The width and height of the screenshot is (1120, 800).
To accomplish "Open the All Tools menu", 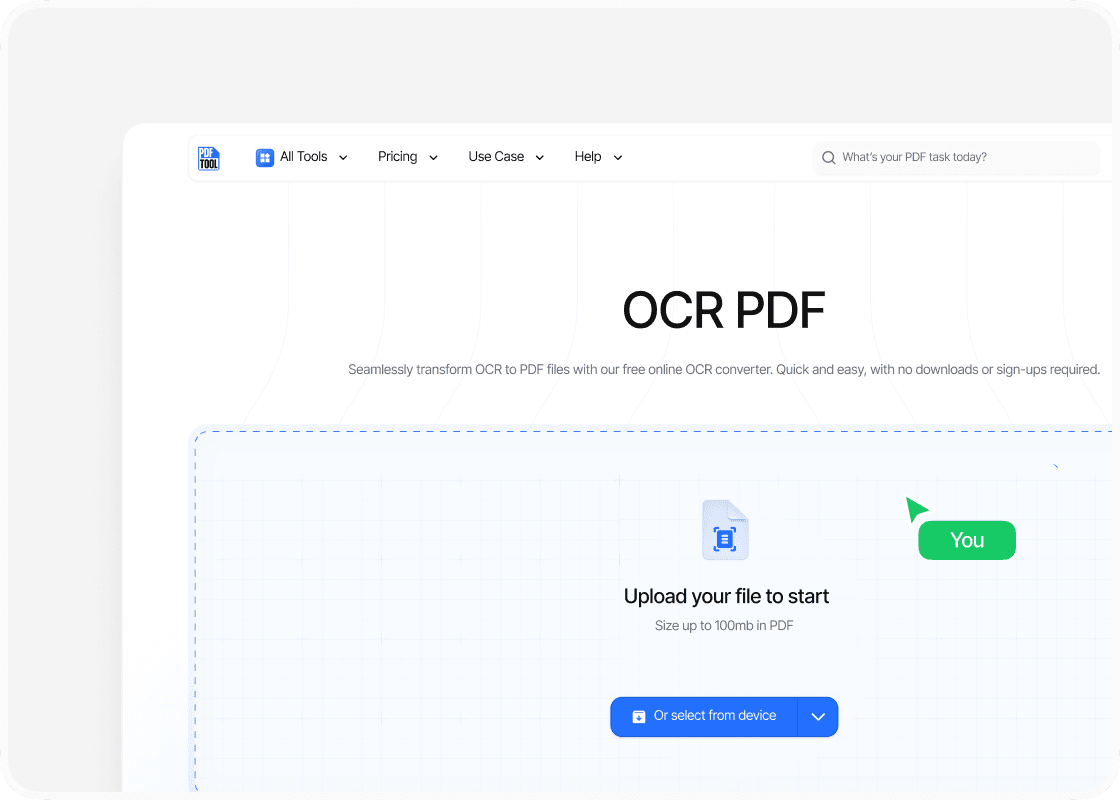I will coord(303,157).
